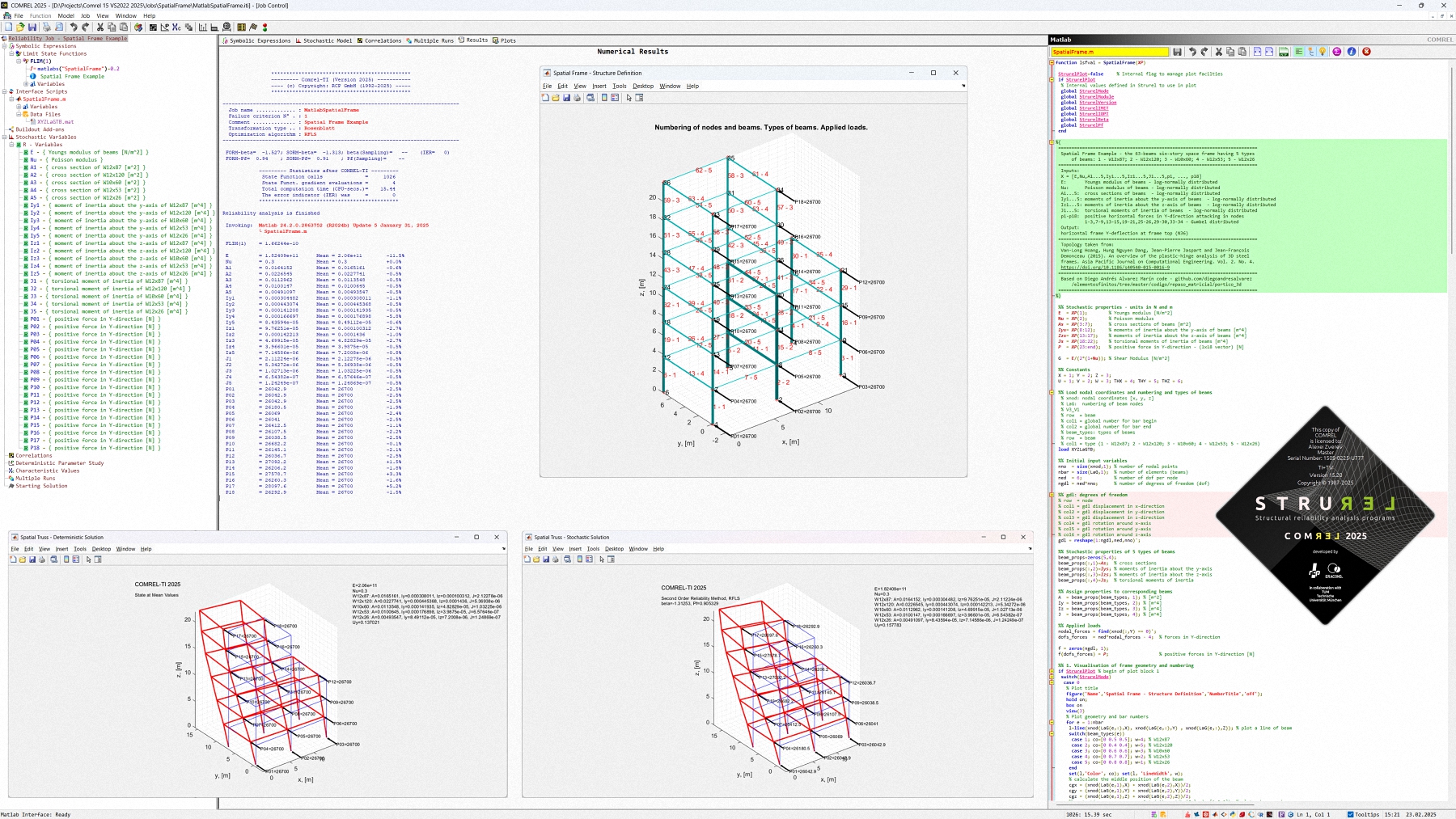
Task: Select the 'P18' positive force variable row
Action: click(92, 448)
